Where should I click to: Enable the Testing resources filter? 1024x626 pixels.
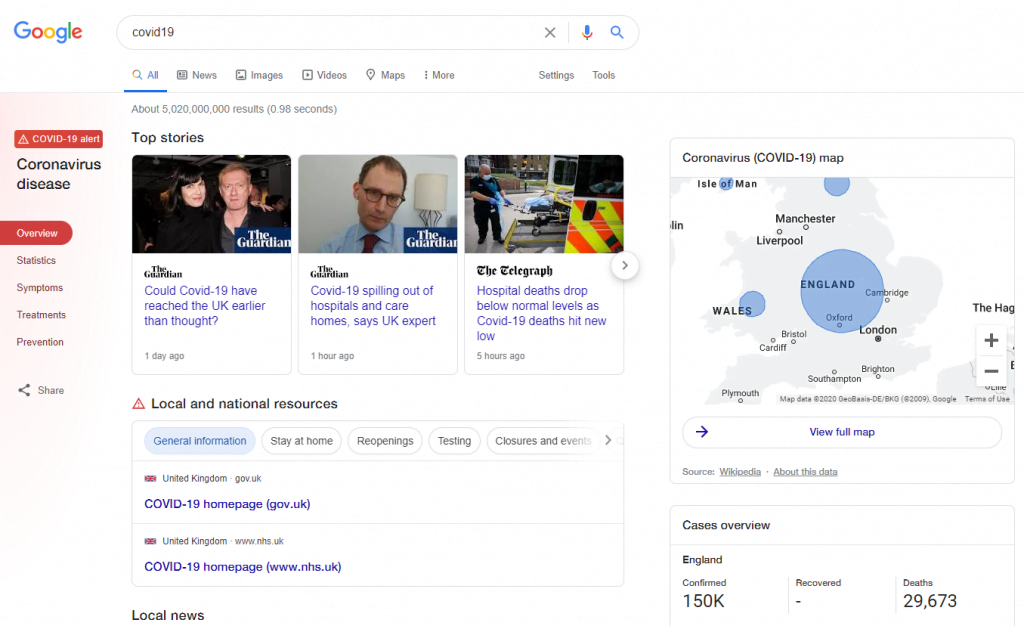(454, 440)
